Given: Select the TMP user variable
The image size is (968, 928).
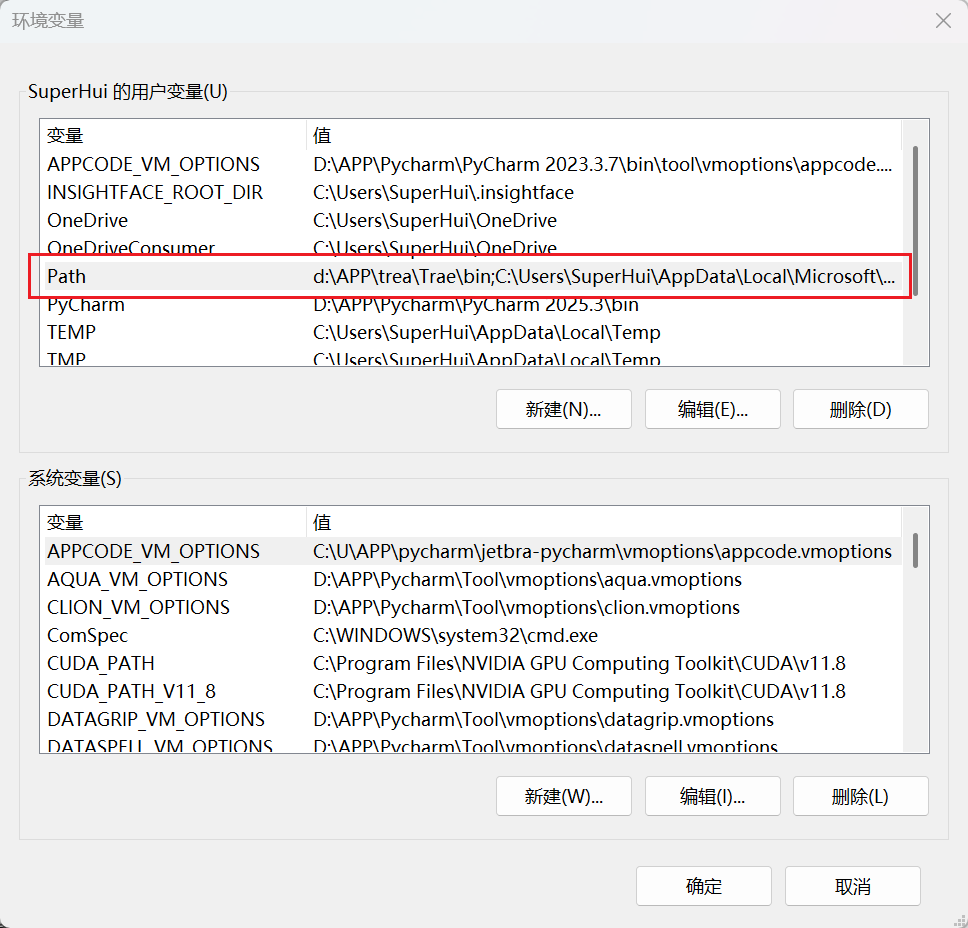Looking at the screenshot, I should click(x=474, y=357).
